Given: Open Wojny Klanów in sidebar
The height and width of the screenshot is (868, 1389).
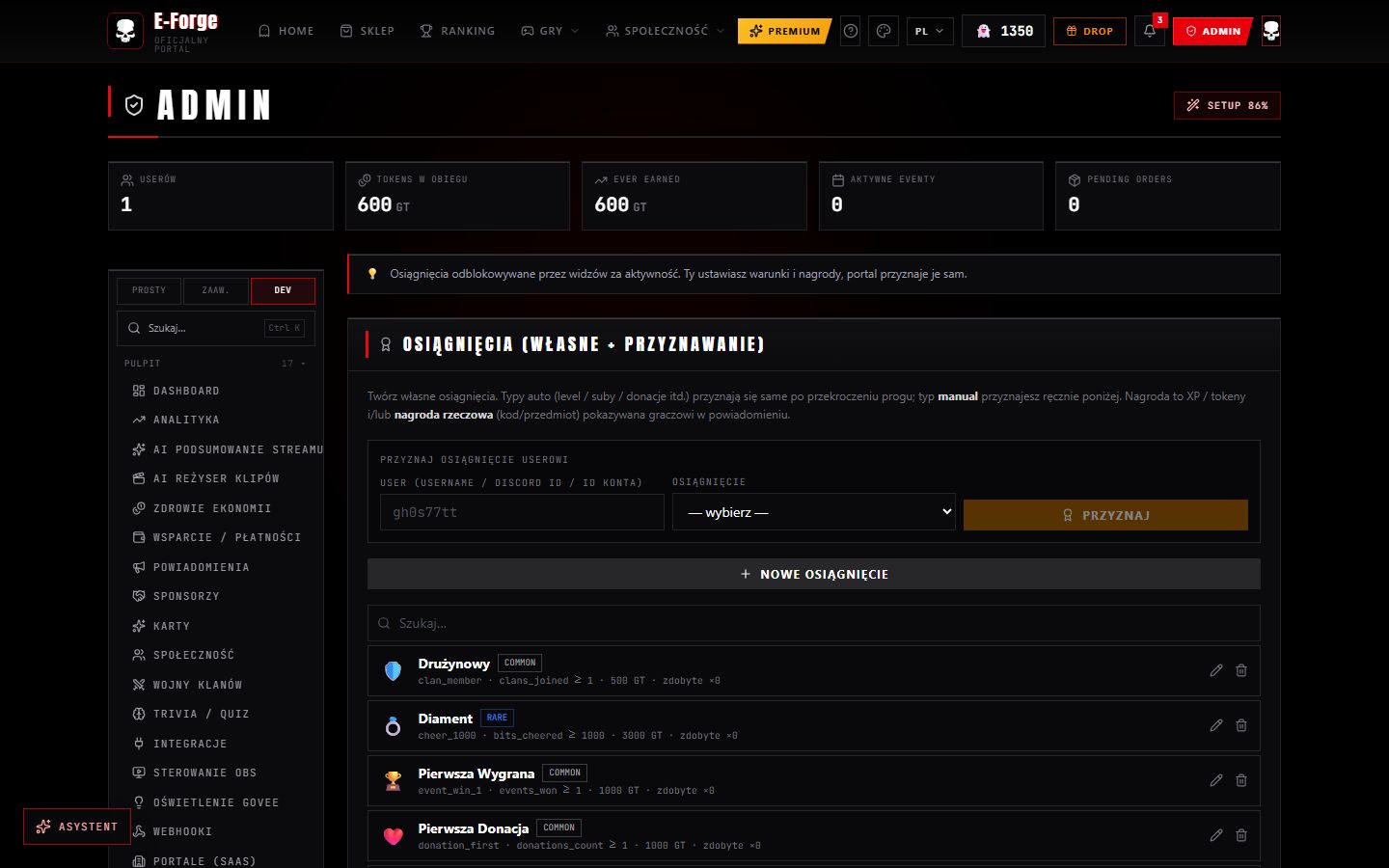Looking at the screenshot, I should click(x=198, y=685).
